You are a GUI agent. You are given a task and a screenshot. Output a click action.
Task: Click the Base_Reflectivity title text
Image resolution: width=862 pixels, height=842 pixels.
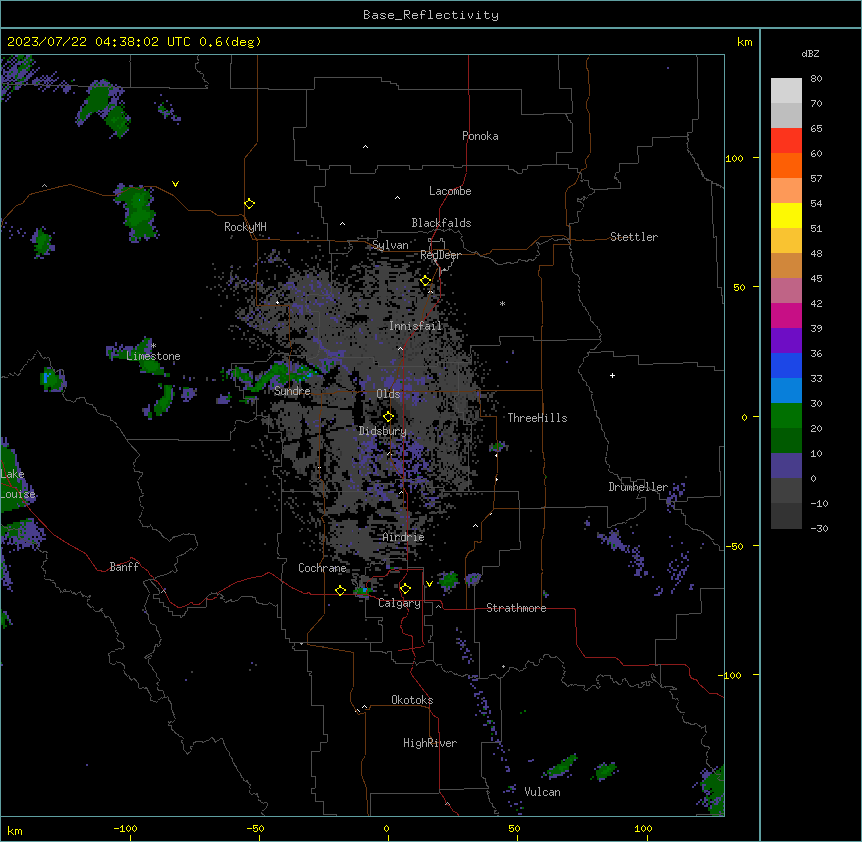pos(431,15)
